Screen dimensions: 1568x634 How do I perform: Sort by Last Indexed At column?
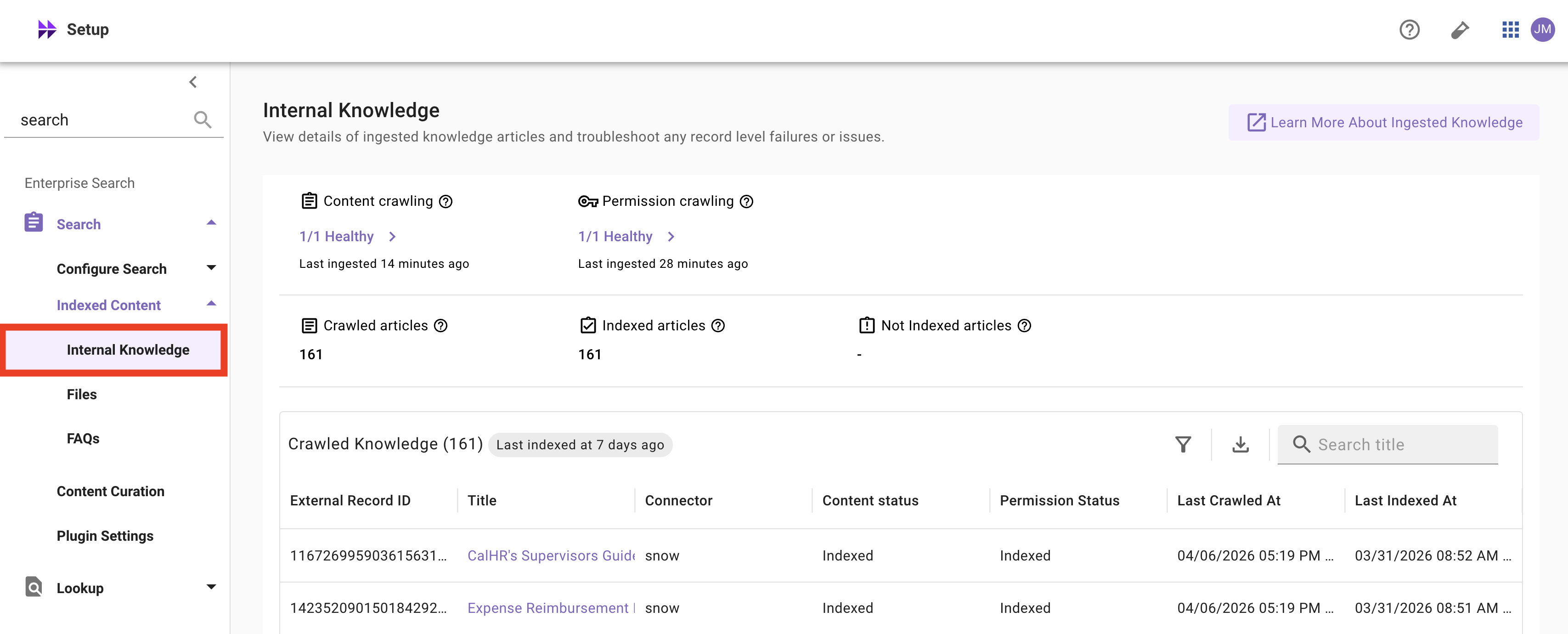pos(1405,501)
